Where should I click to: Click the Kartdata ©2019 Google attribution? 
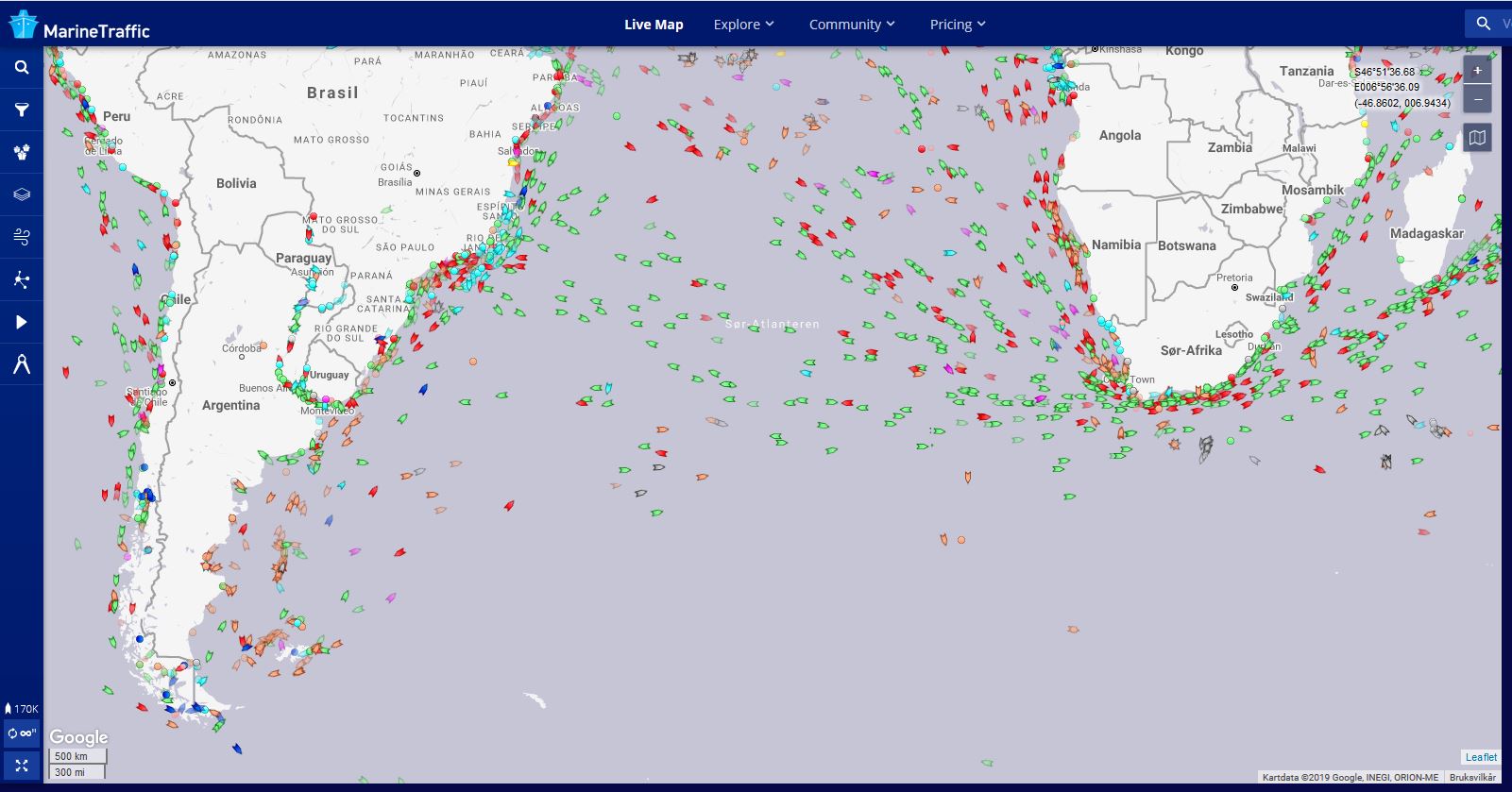click(1351, 778)
